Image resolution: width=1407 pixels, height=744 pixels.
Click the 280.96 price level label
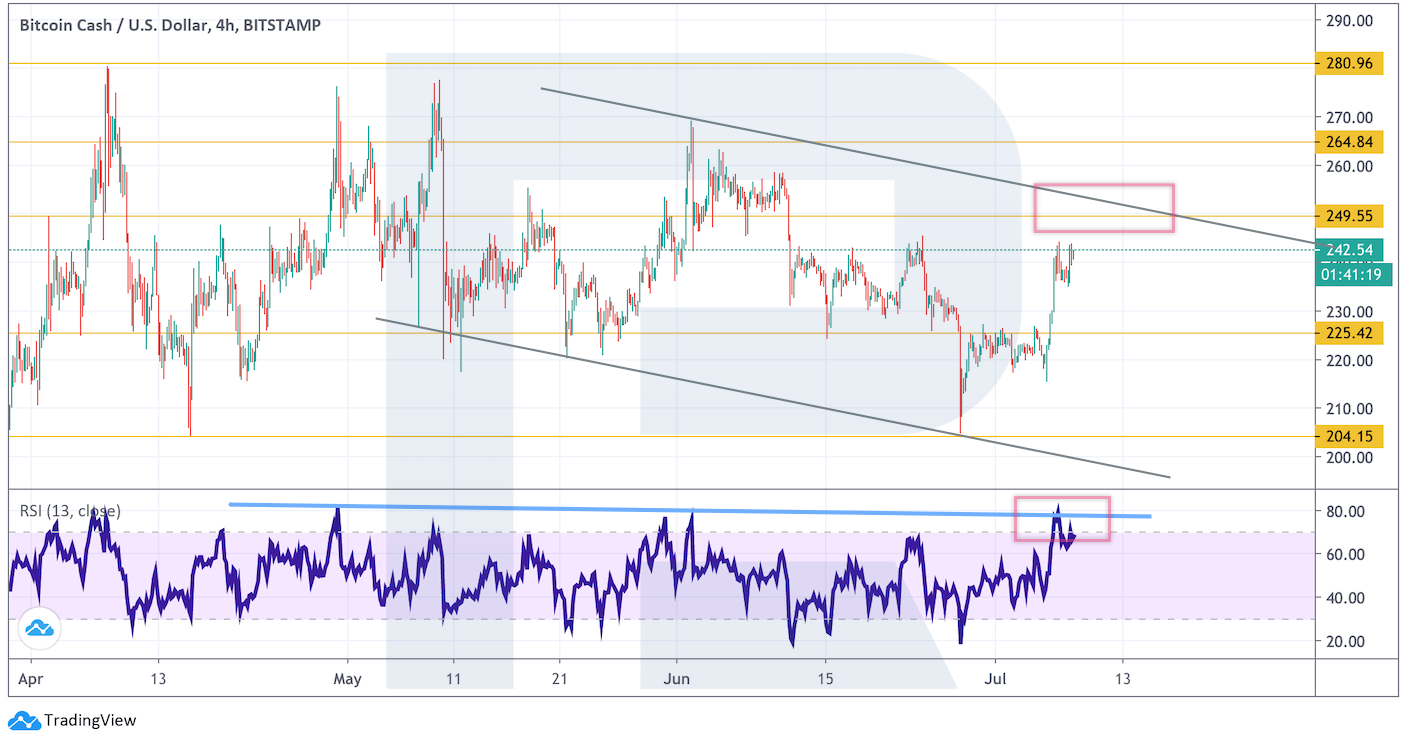1350,64
